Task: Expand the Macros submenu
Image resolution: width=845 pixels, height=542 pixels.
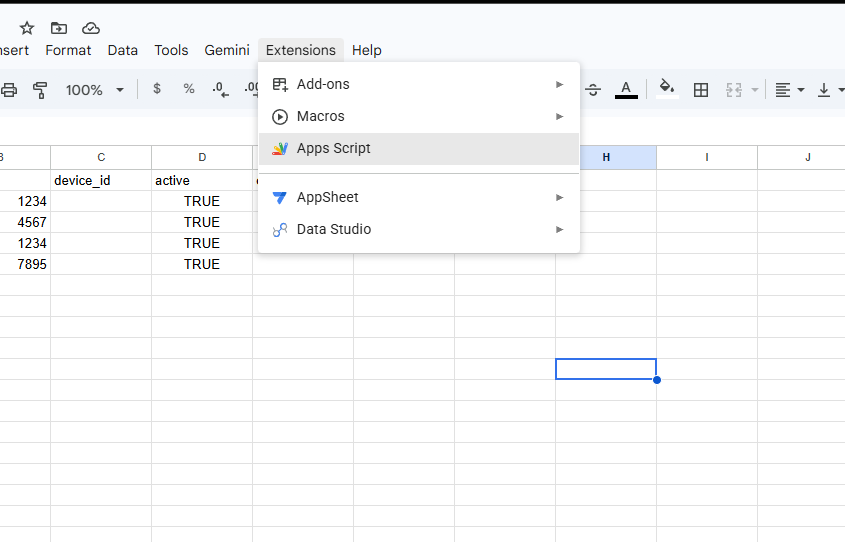Action: [419, 116]
